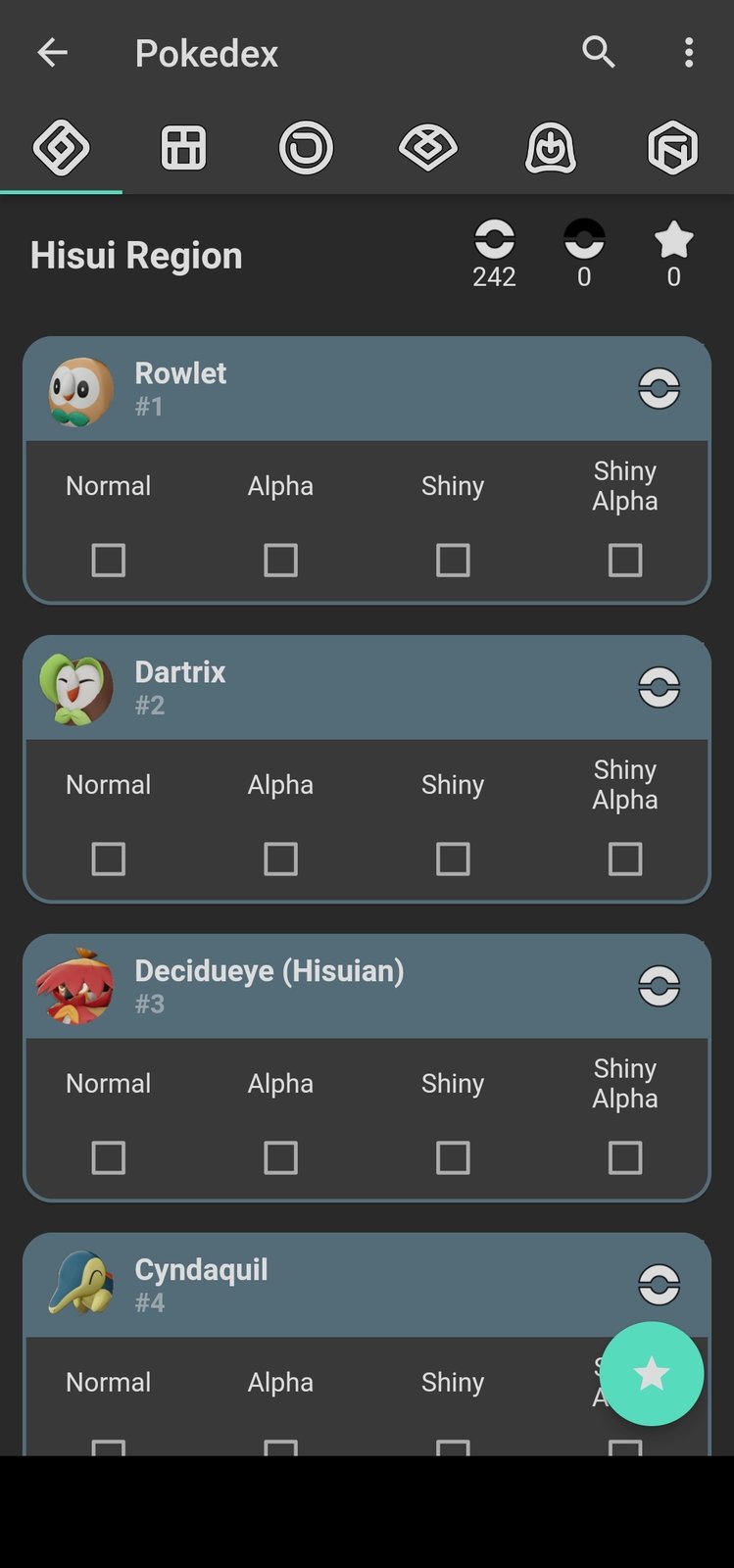Tap the Dartrix thumbnail image
The image size is (734, 1568).
(x=76, y=689)
